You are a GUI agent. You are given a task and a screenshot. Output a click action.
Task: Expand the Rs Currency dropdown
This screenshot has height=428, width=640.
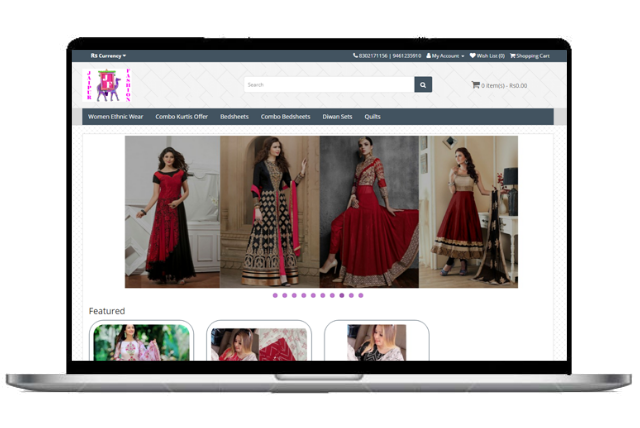click(x=108, y=56)
